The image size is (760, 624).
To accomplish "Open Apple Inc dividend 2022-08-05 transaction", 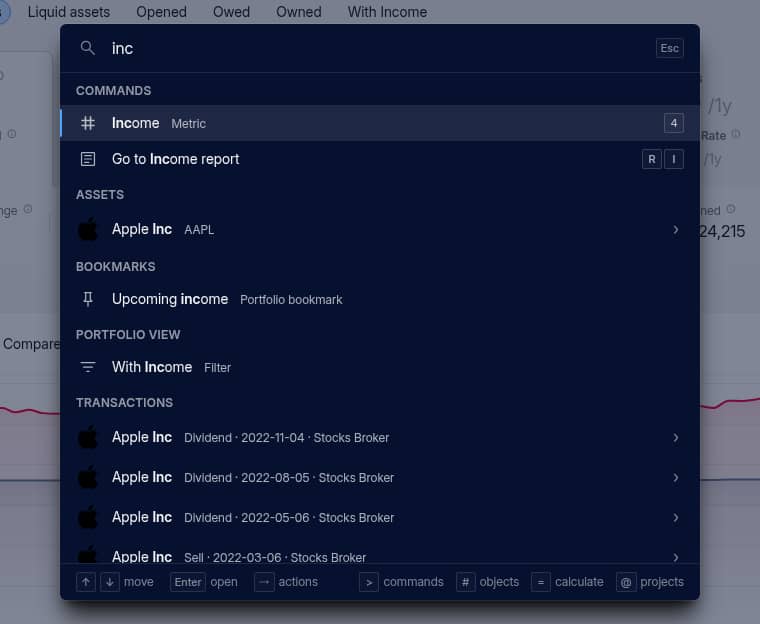I will (380, 478).
